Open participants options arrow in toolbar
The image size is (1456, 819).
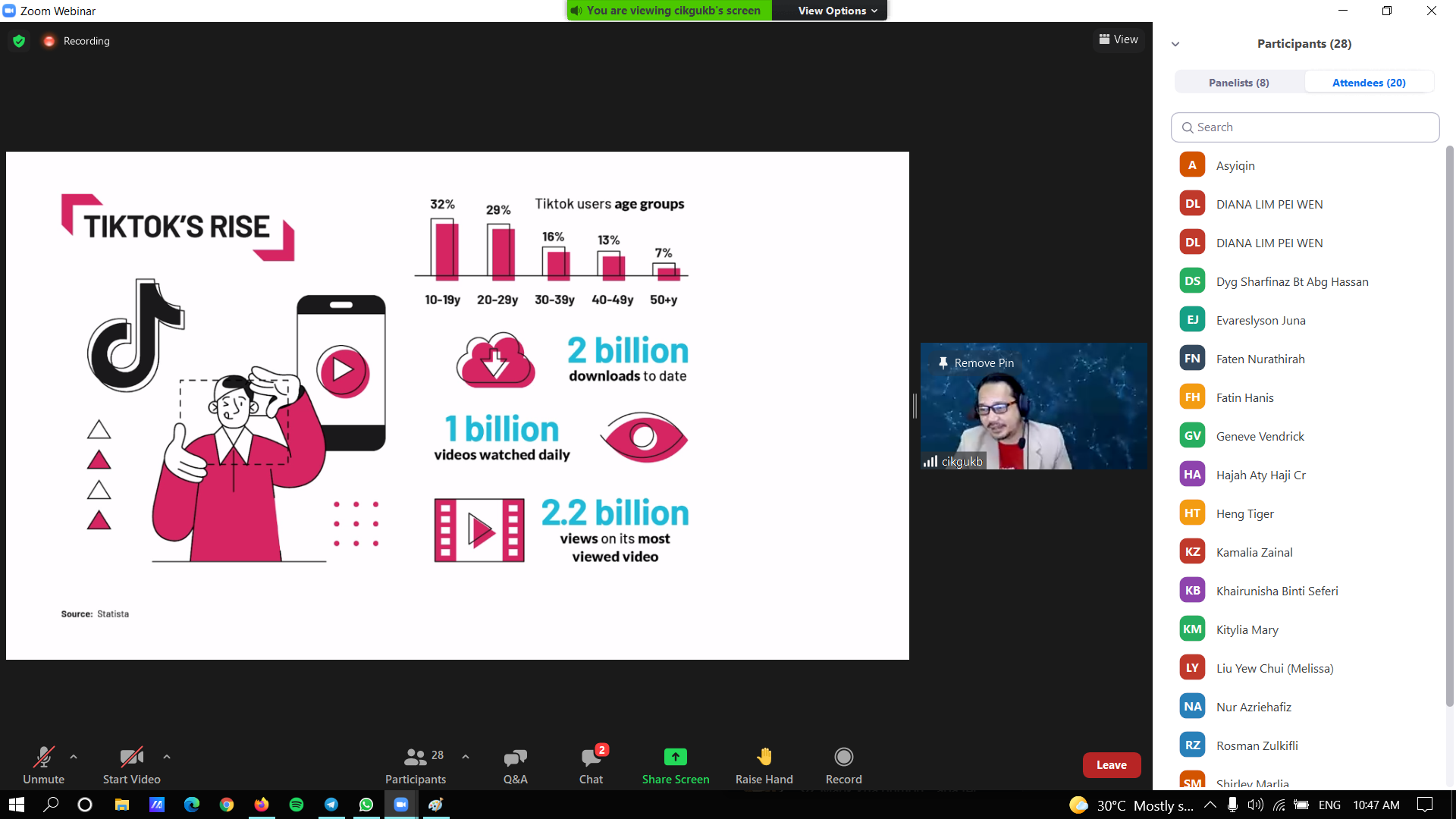coord(466,756)
